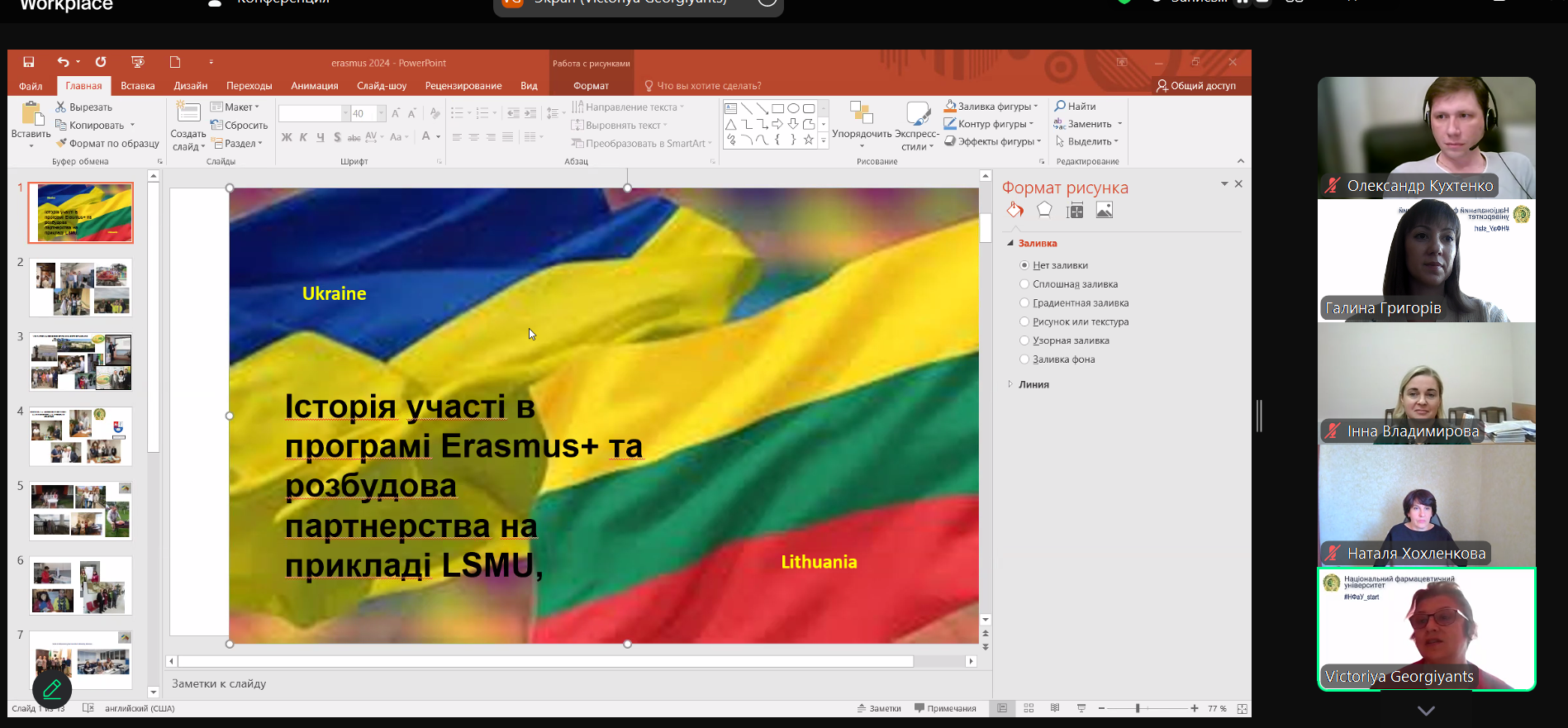Open the Раздел section dropdown
Image resolution: width=1568 pixels, height=728 pixels.
pyautogui.click(x=237, y=144)
